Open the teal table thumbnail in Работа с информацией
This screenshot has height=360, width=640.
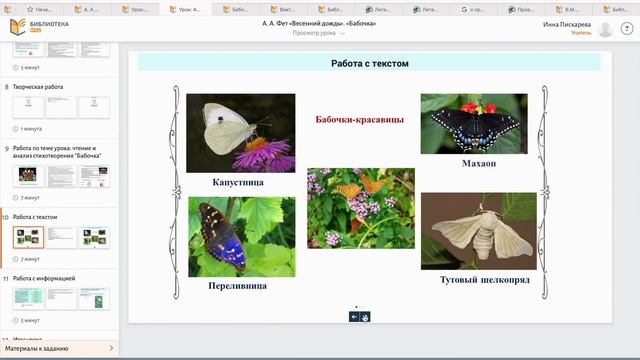pos(28,298)
